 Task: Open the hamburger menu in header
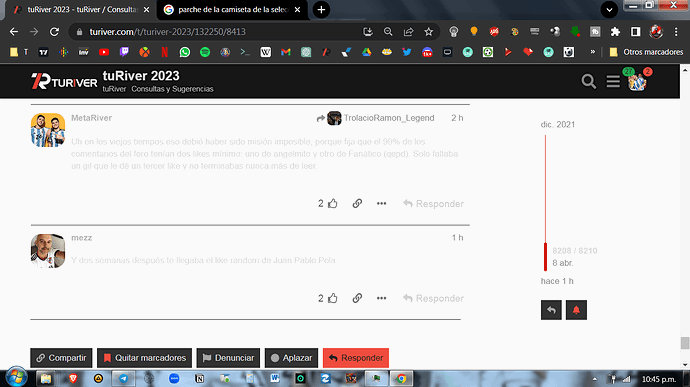[613, 81]
